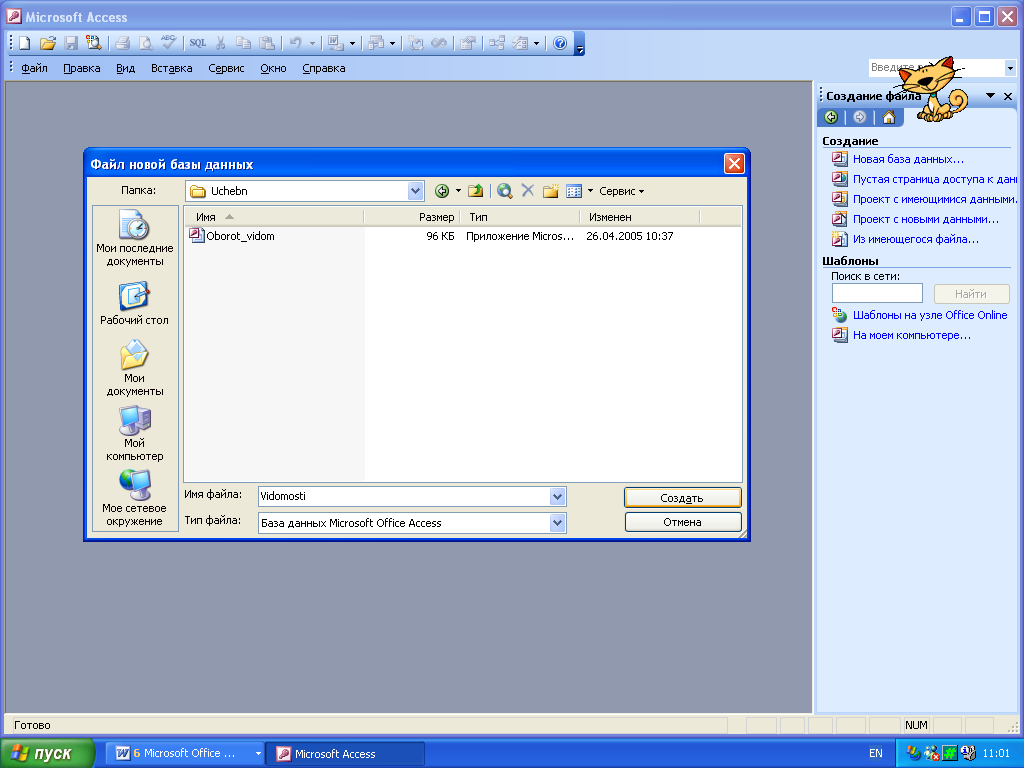1024x768 pixels.
Task: Click the Open folder toolbar icon
Action: pos(48,44)
